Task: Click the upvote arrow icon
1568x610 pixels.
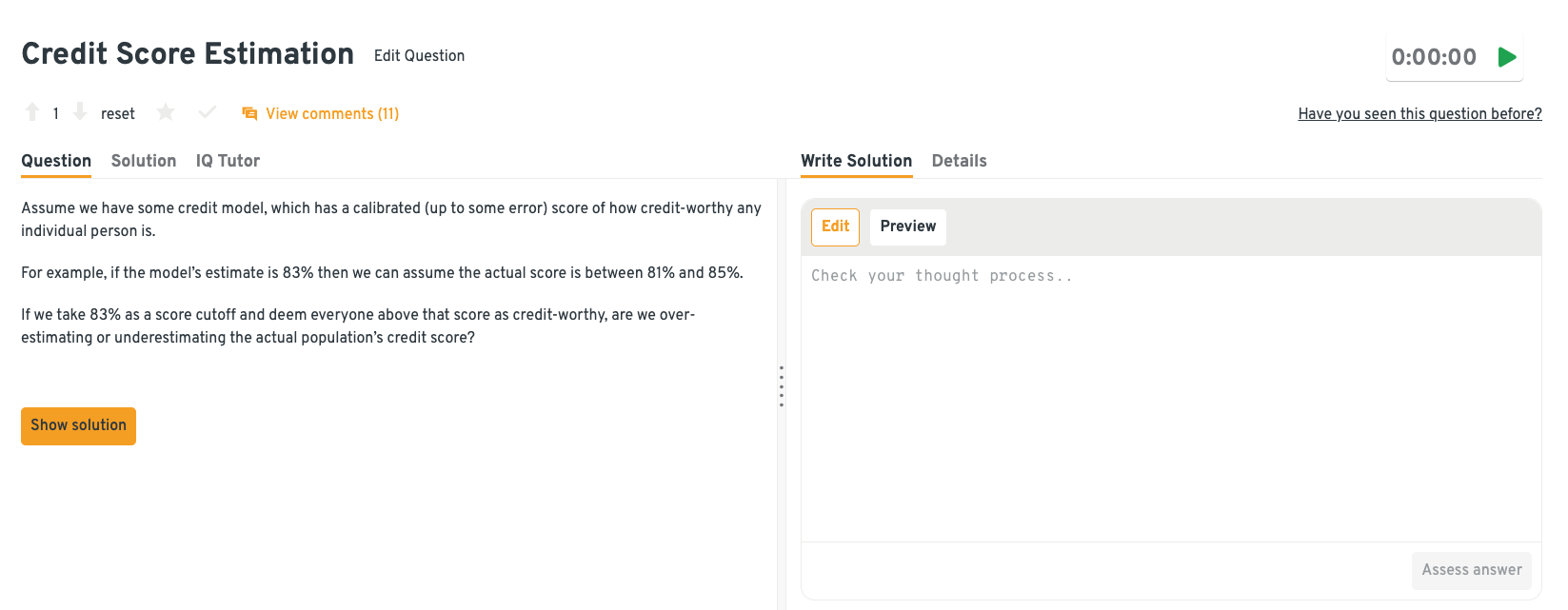Action: pos(32,112)
